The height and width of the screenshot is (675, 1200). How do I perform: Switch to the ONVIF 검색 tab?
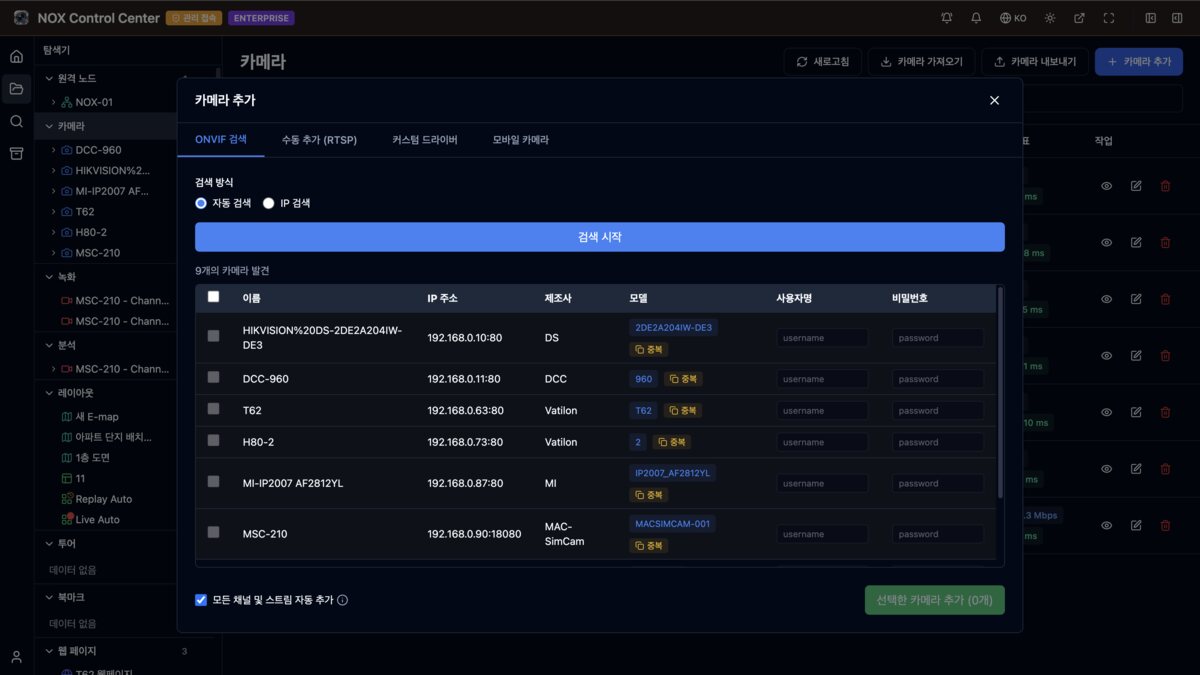click(221, 140)
